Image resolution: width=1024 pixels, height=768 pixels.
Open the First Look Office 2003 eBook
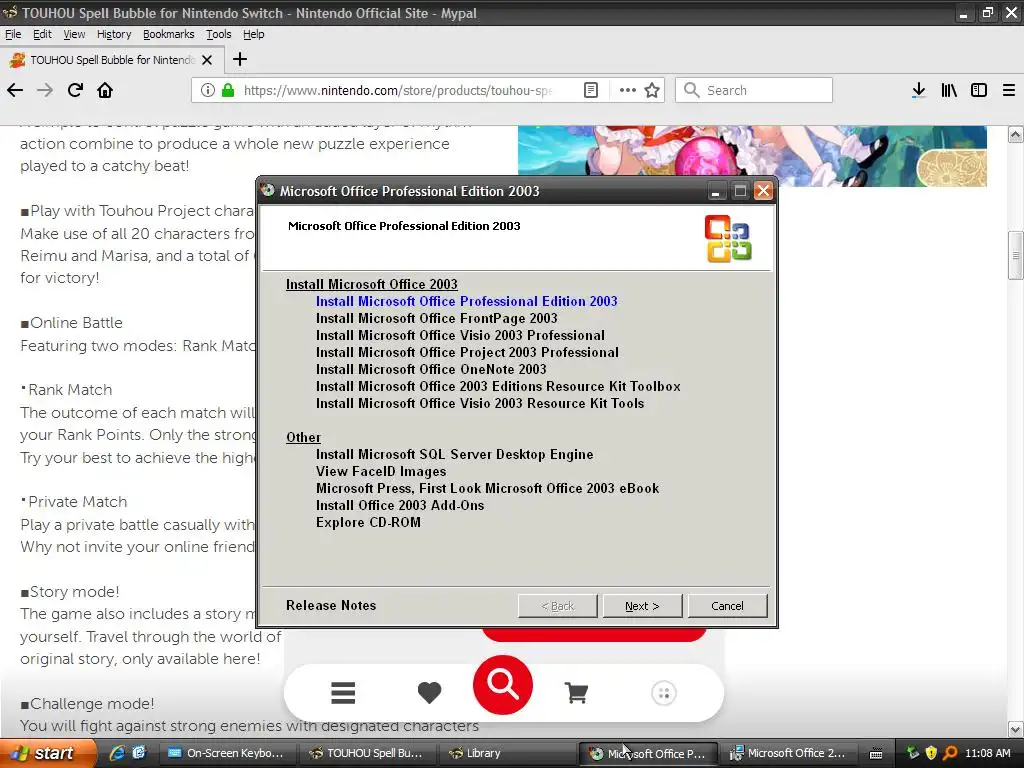(x=487, y=488)
